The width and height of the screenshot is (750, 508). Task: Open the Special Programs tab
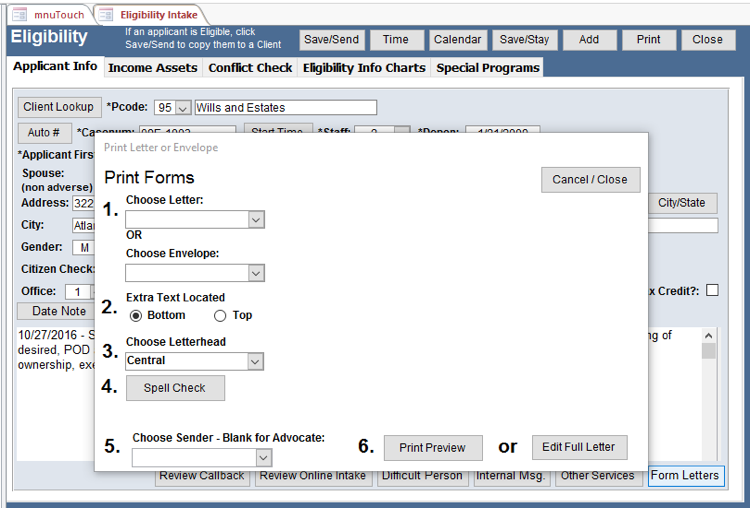(488, 68)
